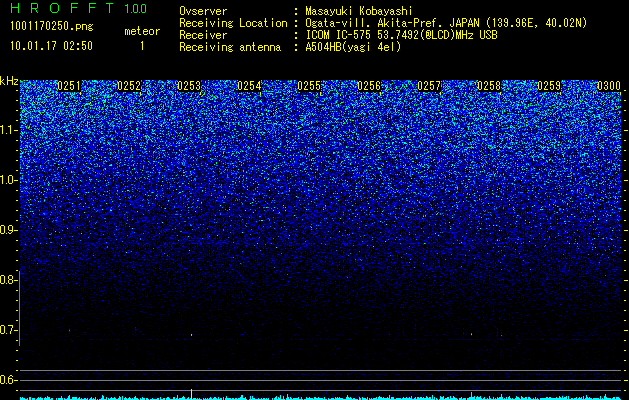Click observer name Masayuki Kobayashi
The width and height of the screenshot is (629, 400).
[x=359, y=11]
